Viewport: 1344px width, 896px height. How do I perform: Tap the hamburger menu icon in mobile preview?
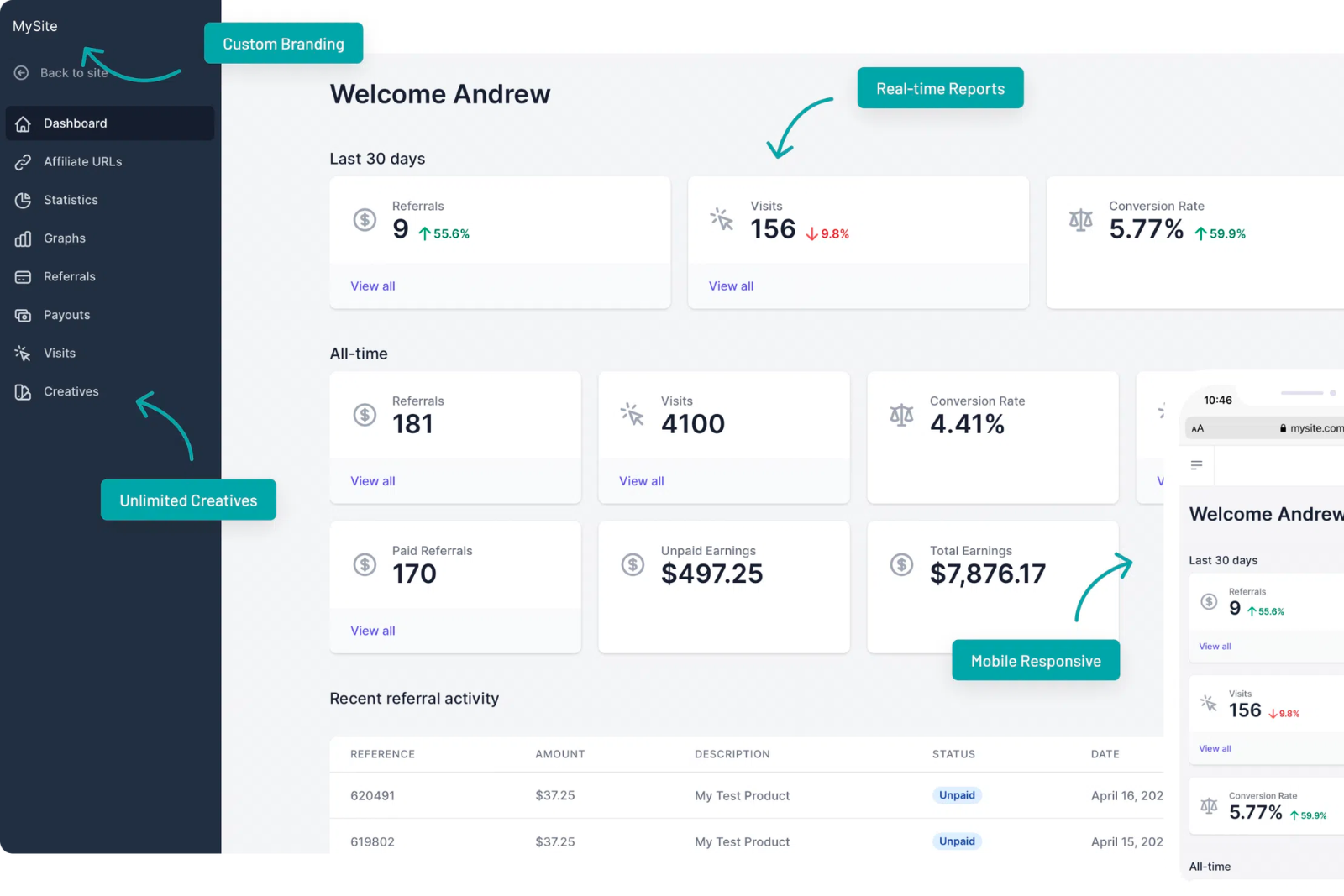click(1197, 465)
